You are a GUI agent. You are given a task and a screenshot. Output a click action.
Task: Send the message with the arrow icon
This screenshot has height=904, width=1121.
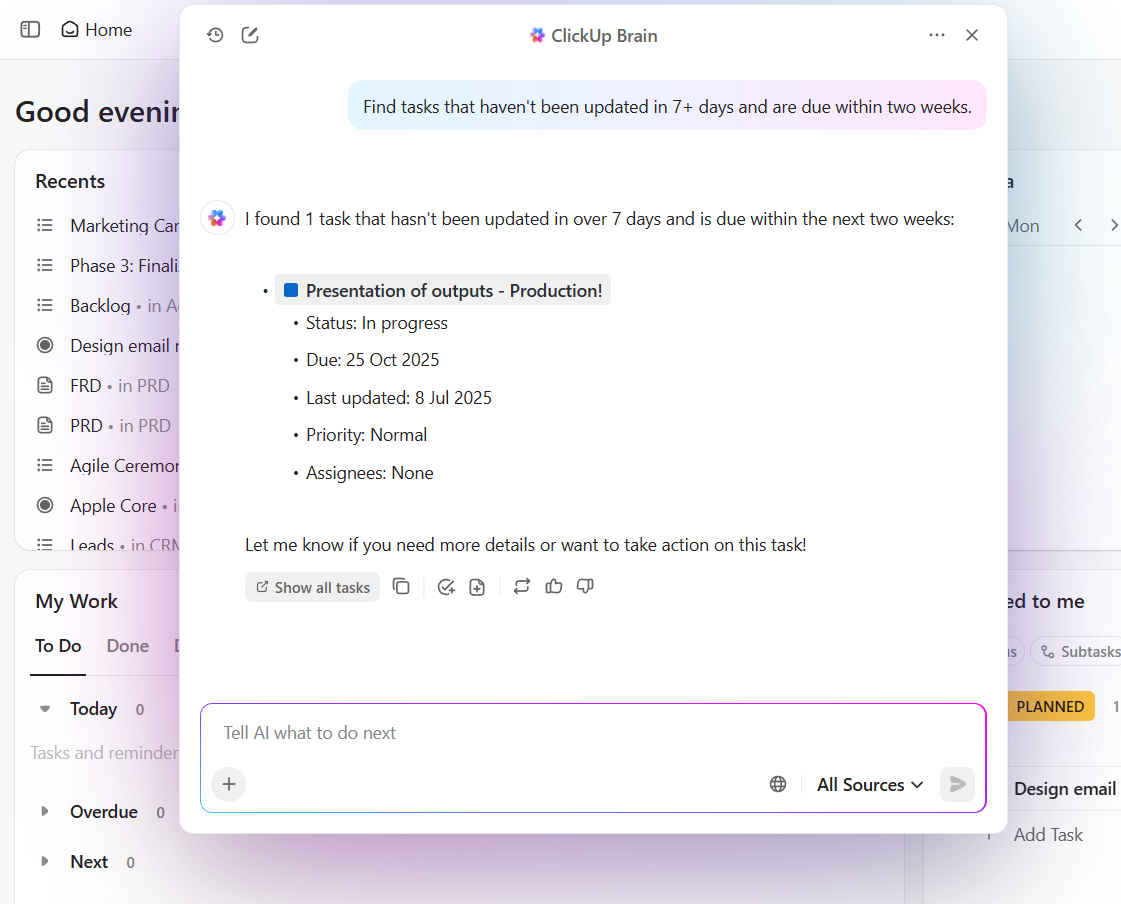point(956,784)
